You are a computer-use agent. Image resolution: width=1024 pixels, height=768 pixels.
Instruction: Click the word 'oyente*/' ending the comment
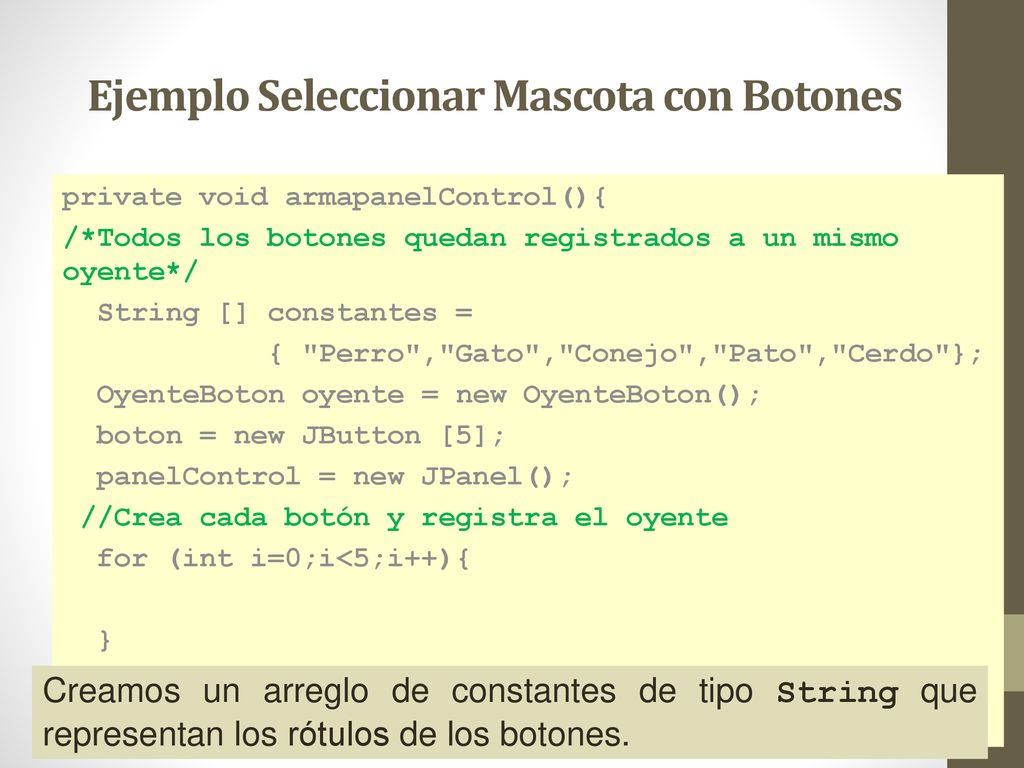(129, 272)
